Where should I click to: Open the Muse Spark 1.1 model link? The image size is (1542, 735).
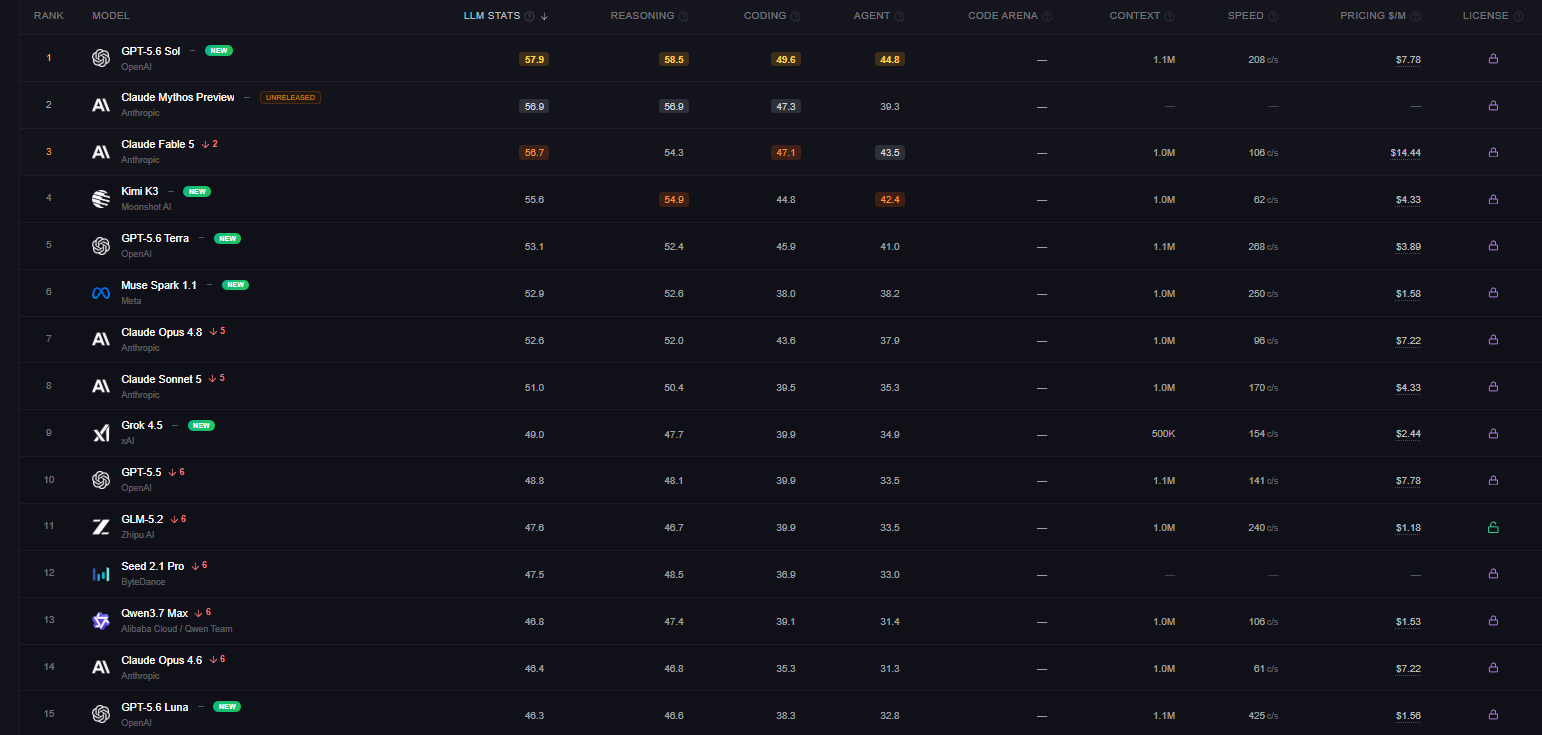coord(159,286)
